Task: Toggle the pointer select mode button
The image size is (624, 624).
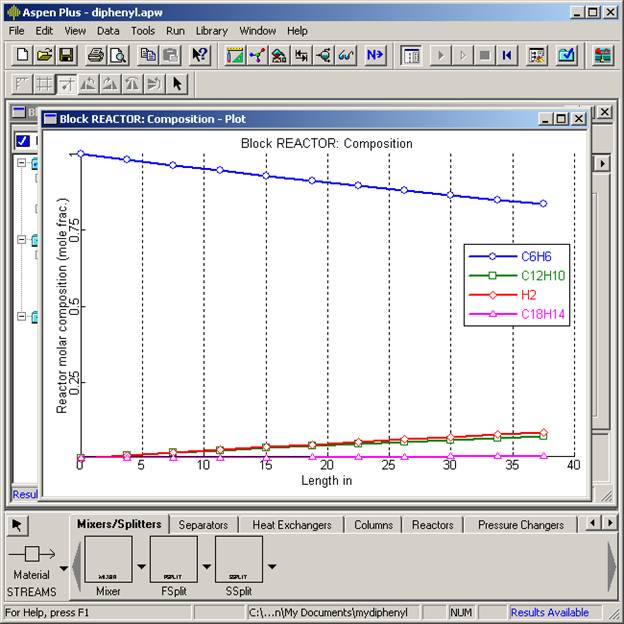Action: click(20, 525)
